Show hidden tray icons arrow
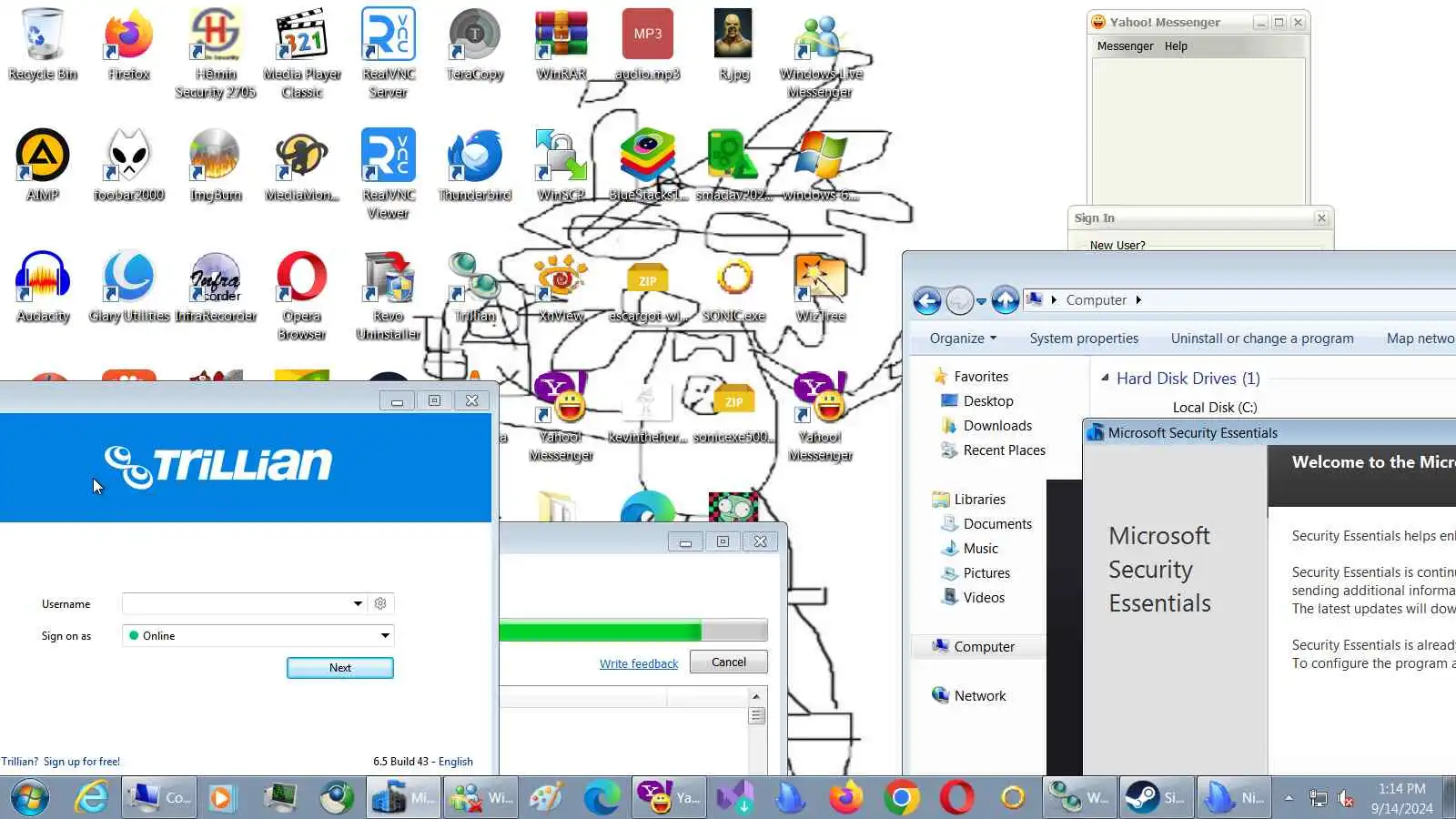 click(x=1289, y=798)
